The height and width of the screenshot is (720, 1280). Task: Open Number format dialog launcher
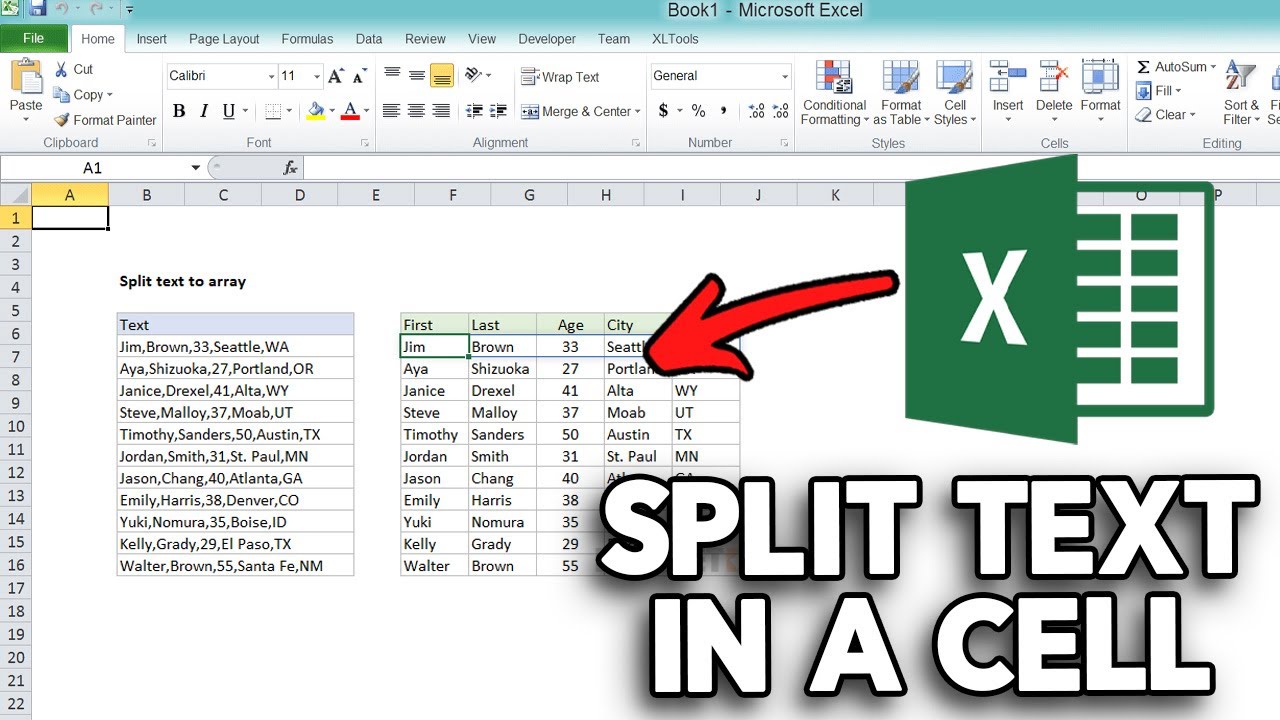[x=786, y=144]
